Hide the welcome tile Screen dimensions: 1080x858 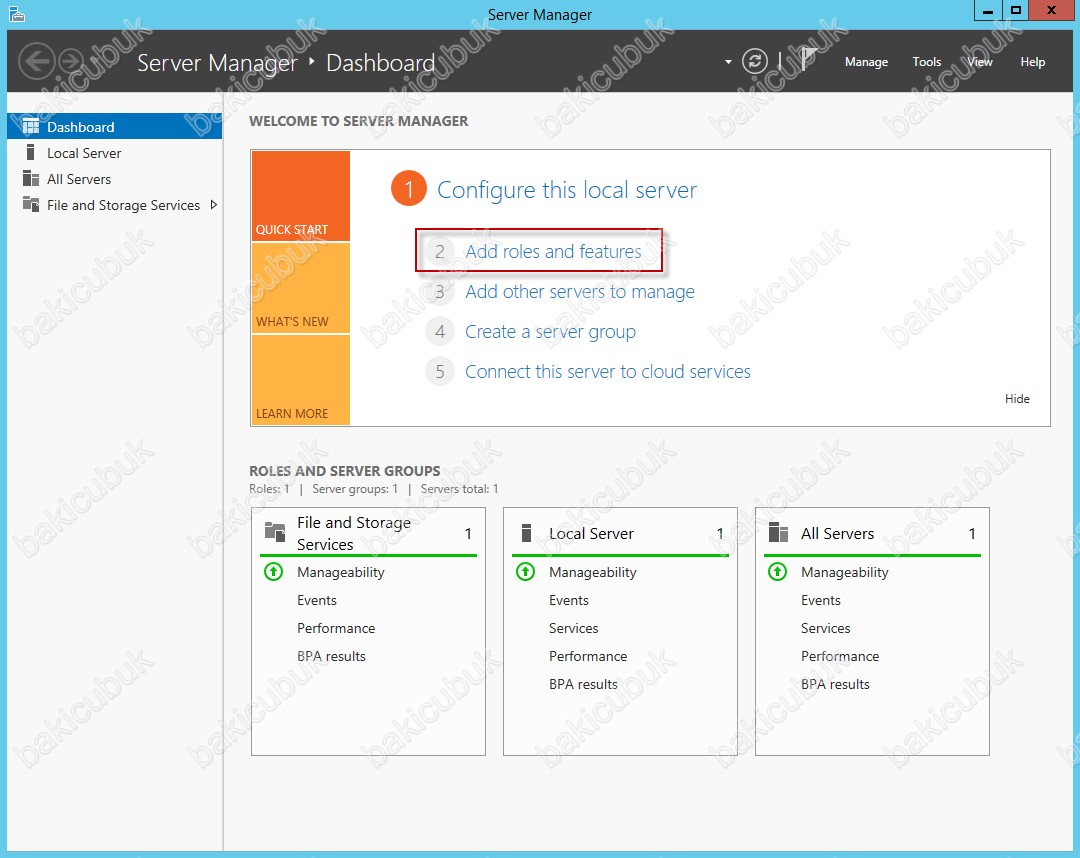click(x=1017, y=399)
